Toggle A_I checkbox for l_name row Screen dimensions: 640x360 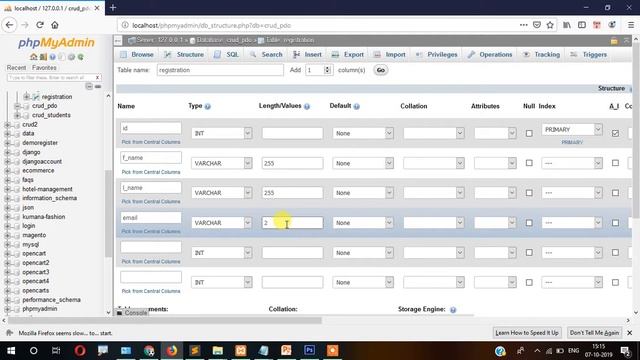pos(615,193)
